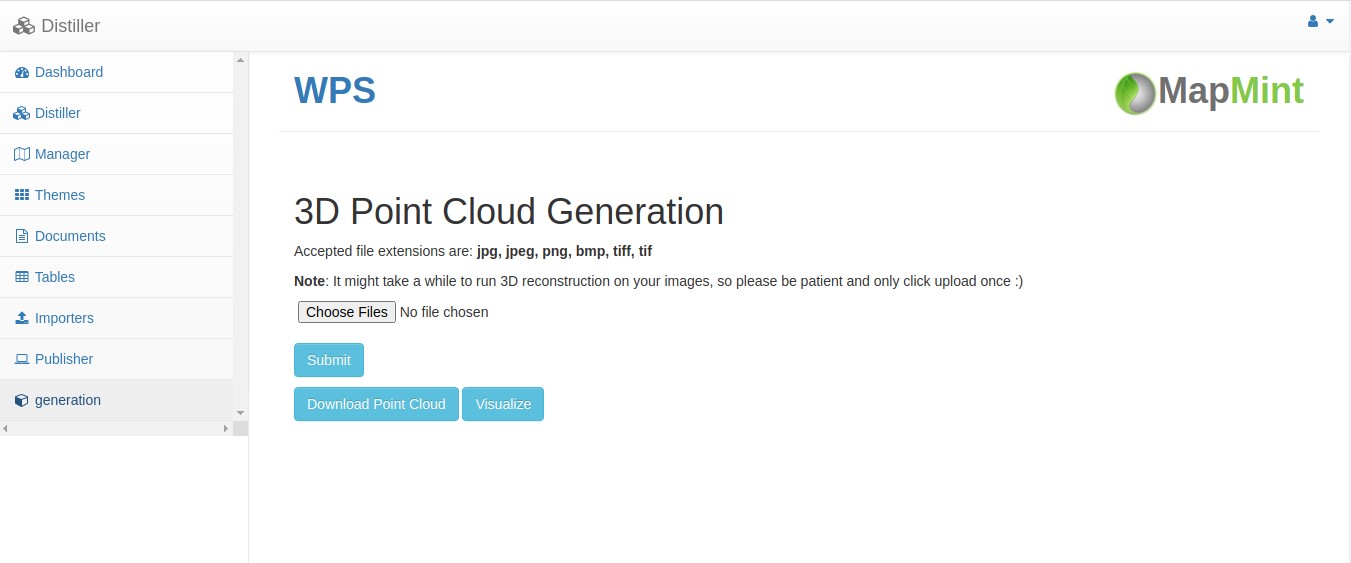
Task: Click Download Point Cloud button
Action: tap(376, 404)
